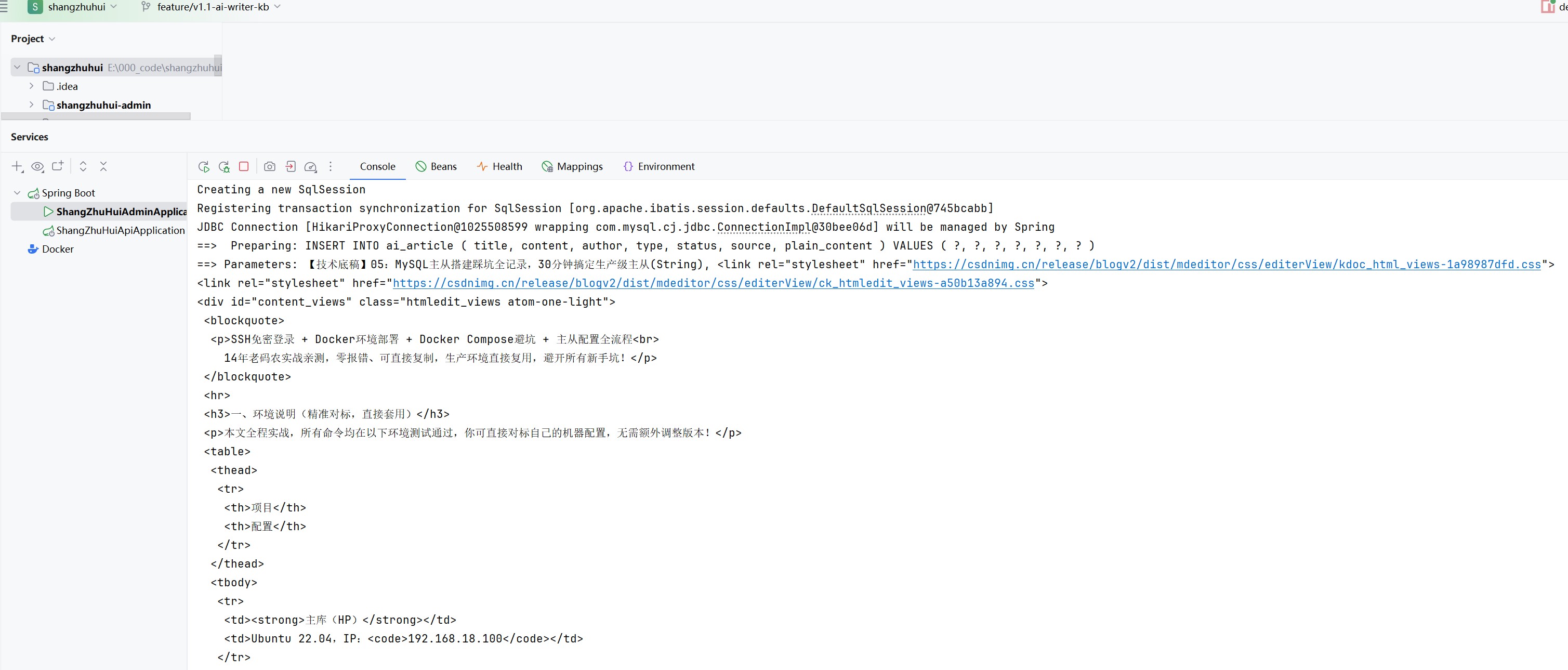Expand the .idea folder
The width and height of the screenshot is (1568, 670).
click(x=32, y=86)
